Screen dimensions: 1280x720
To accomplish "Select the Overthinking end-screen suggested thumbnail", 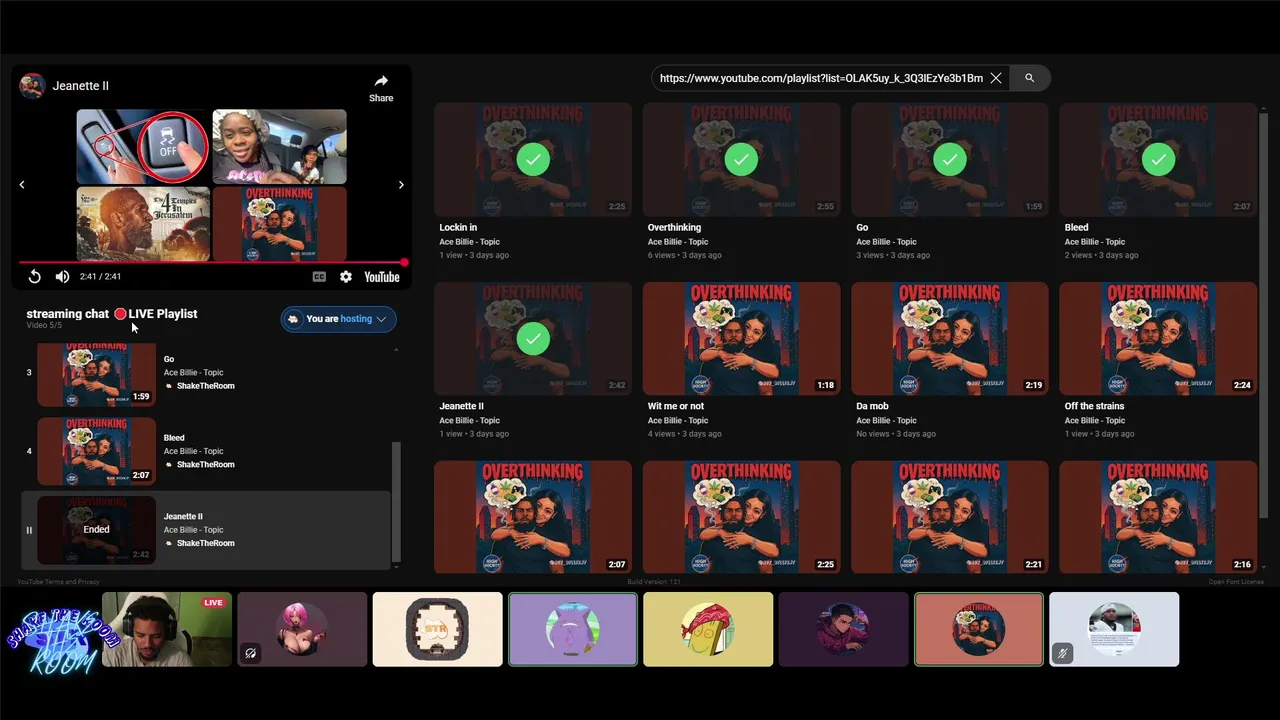I will tap(280, 223).
